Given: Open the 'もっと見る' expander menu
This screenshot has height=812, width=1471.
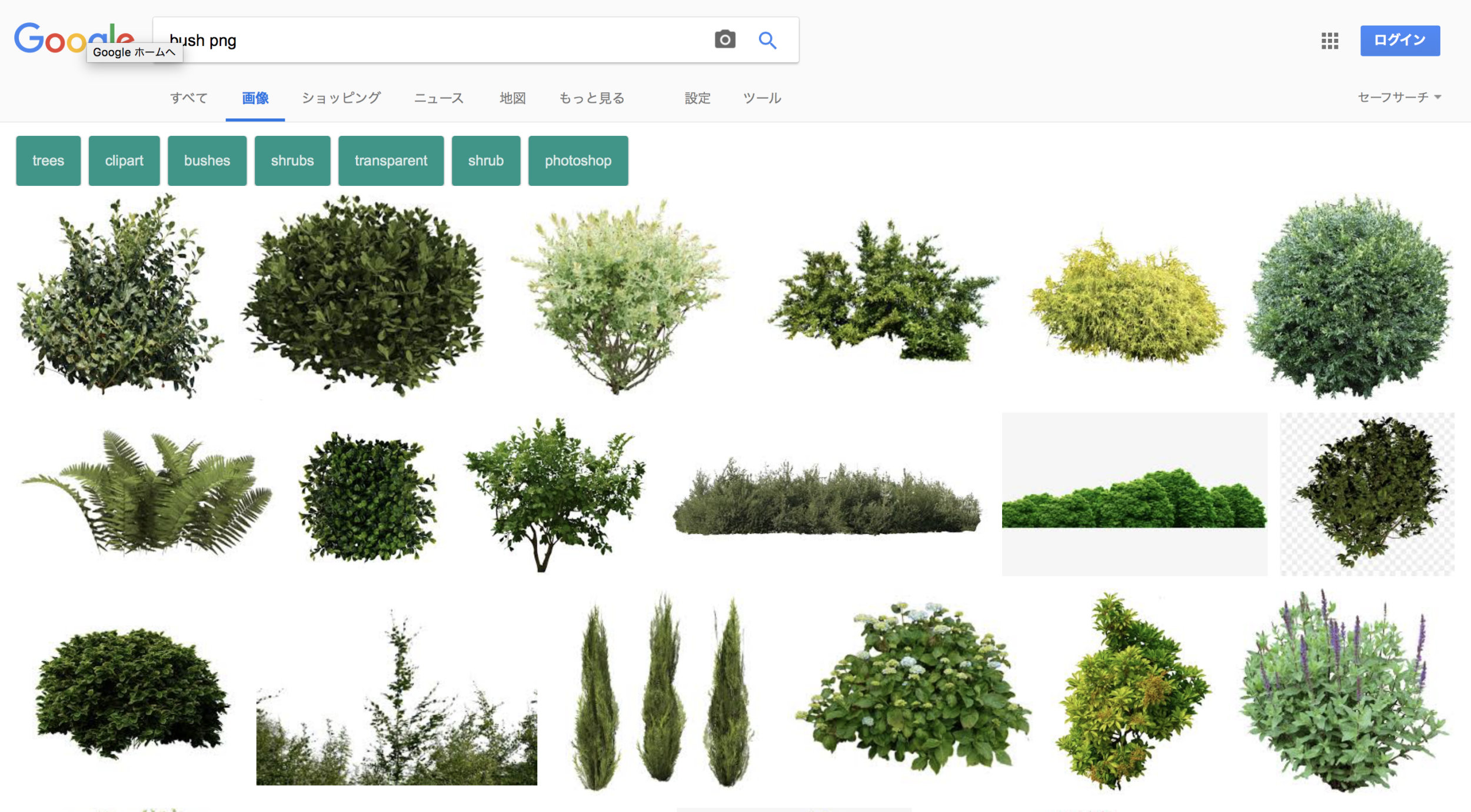Looking at the screenshot, I should click(592, 97).
